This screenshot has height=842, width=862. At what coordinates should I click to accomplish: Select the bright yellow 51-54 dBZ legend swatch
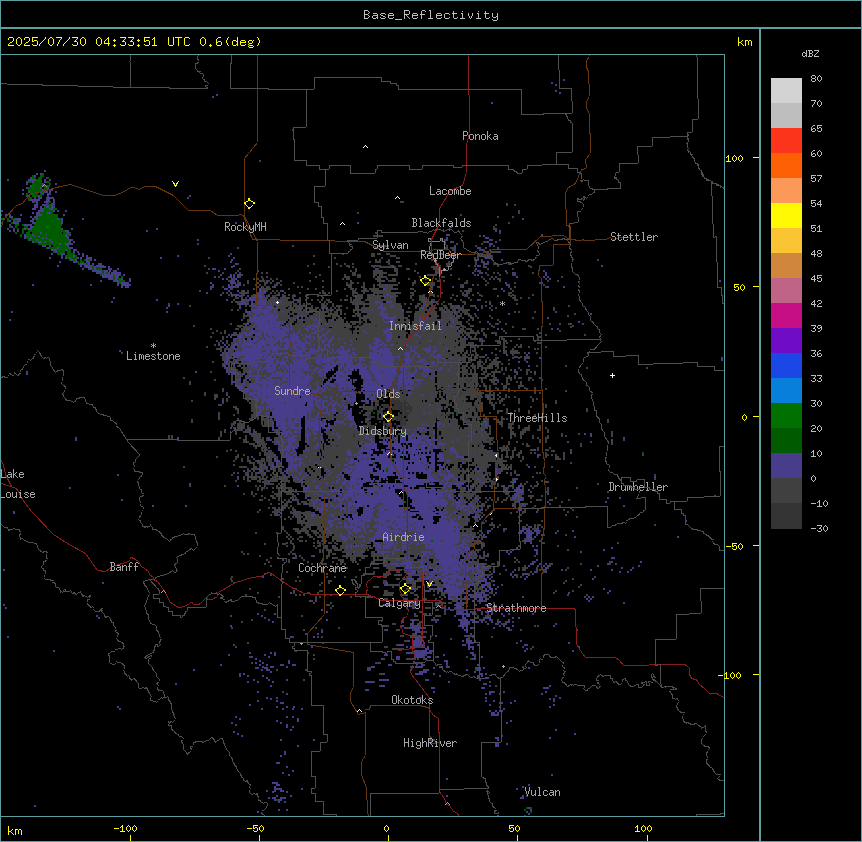[x=786, y=215]
